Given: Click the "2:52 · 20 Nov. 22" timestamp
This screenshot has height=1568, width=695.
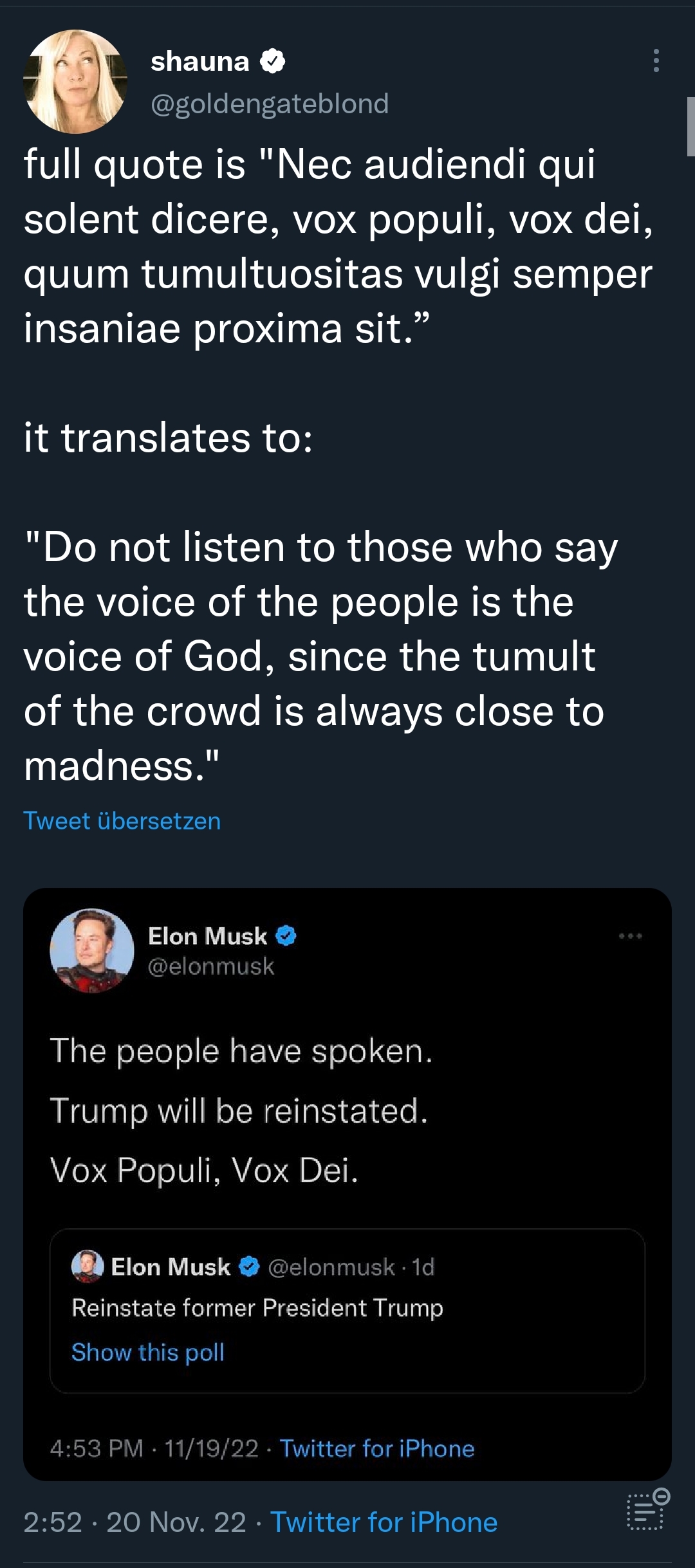Looking at the screenshot, I should 134,1522.
